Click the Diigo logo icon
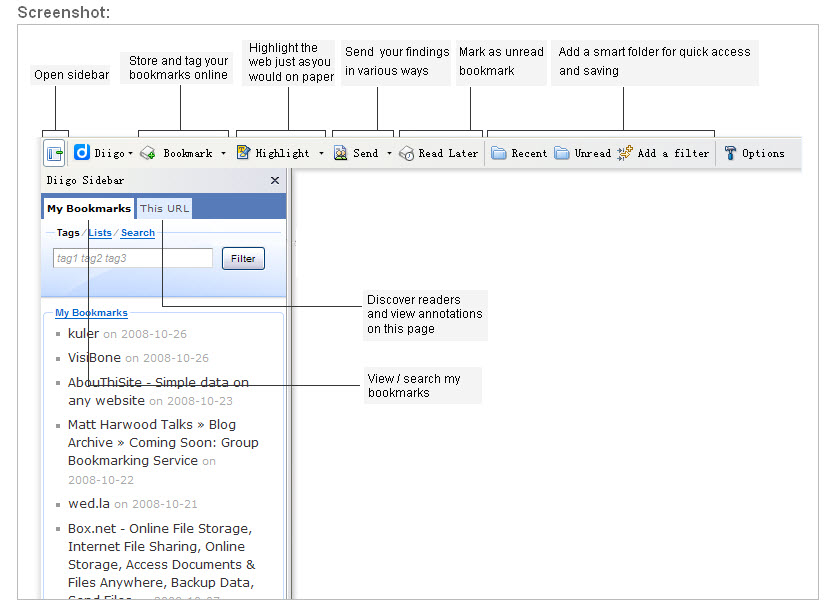This screenshot has width=828, height=610. coord(82,153)
